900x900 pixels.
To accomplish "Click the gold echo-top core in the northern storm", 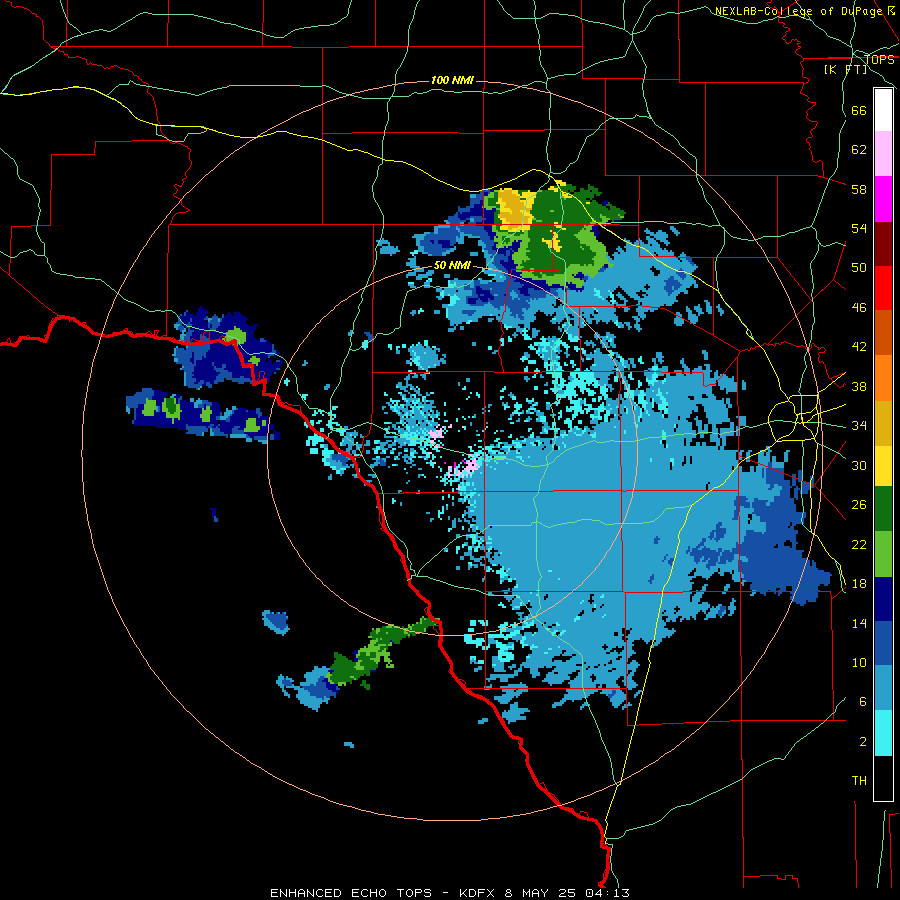I will pos(515,210).
